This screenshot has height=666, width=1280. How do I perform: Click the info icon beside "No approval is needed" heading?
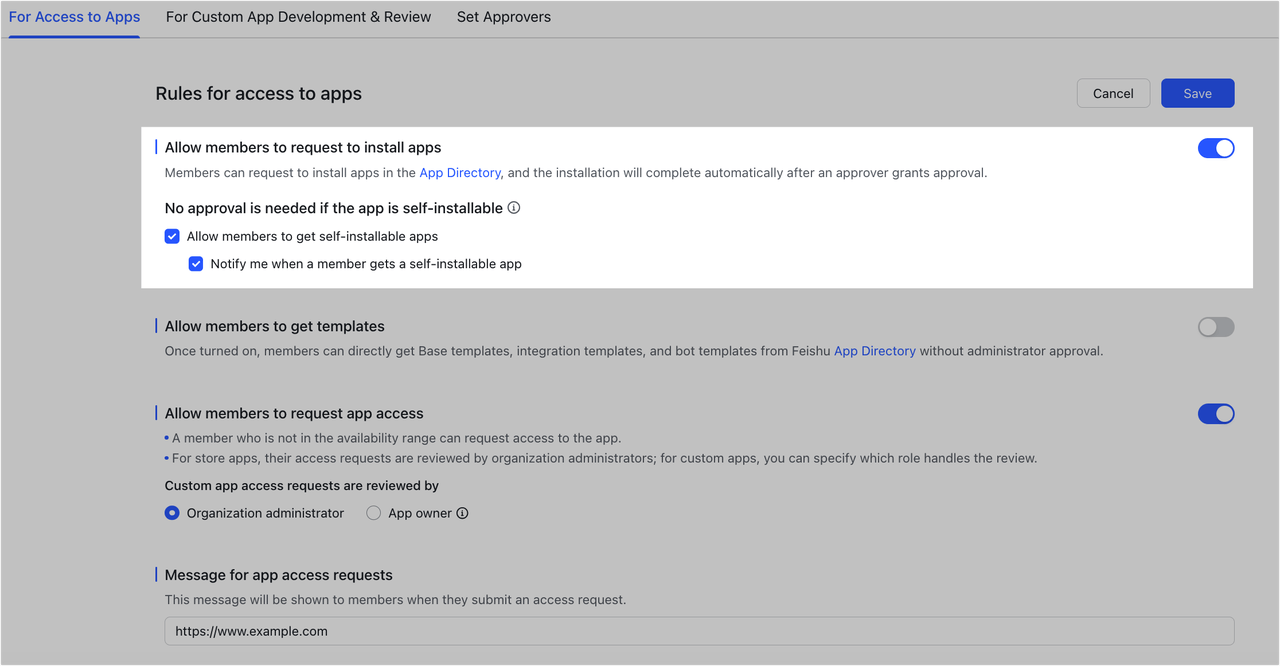(x=513, y=207)
